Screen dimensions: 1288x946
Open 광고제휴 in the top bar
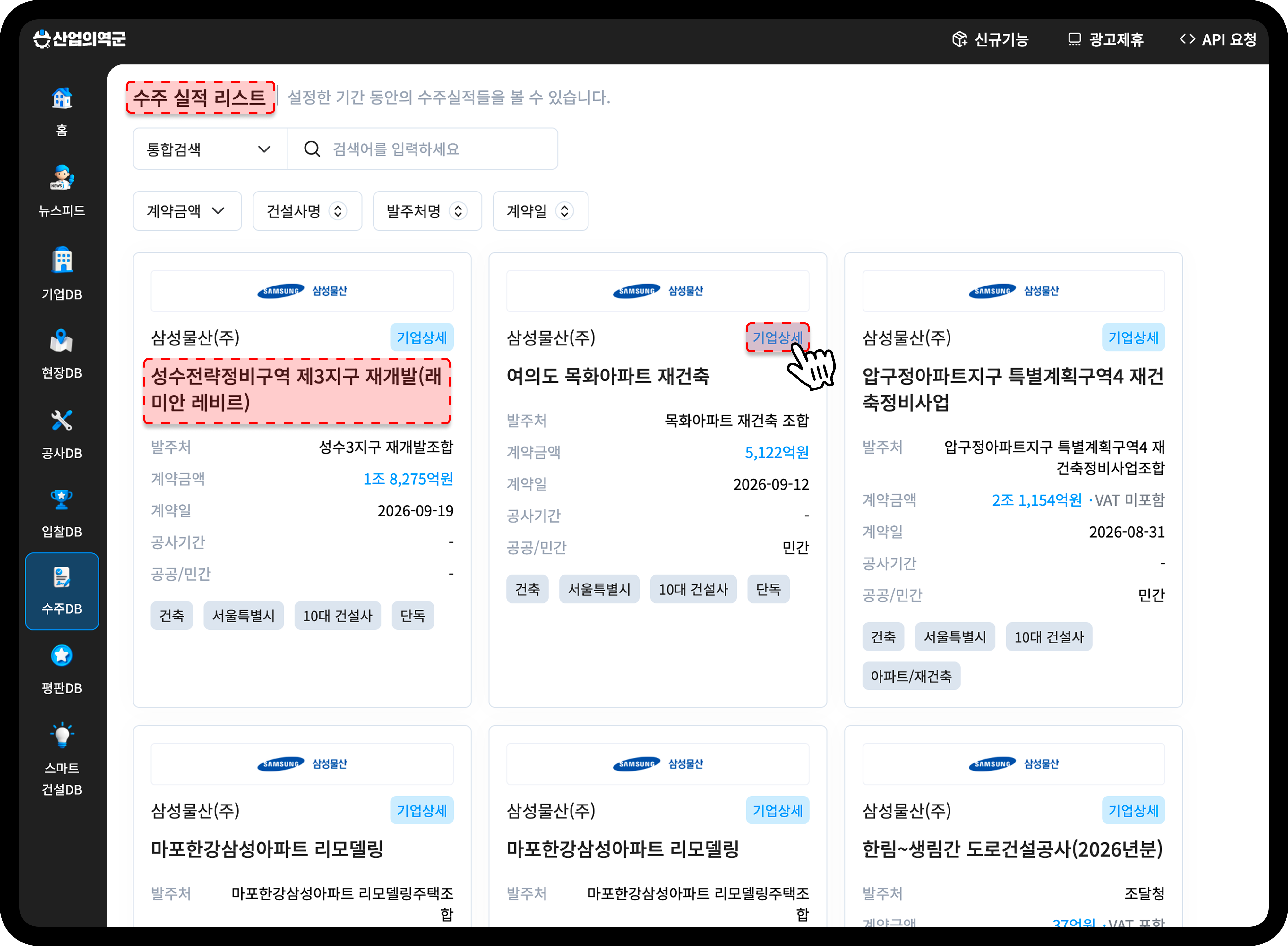pos(1106,39)
